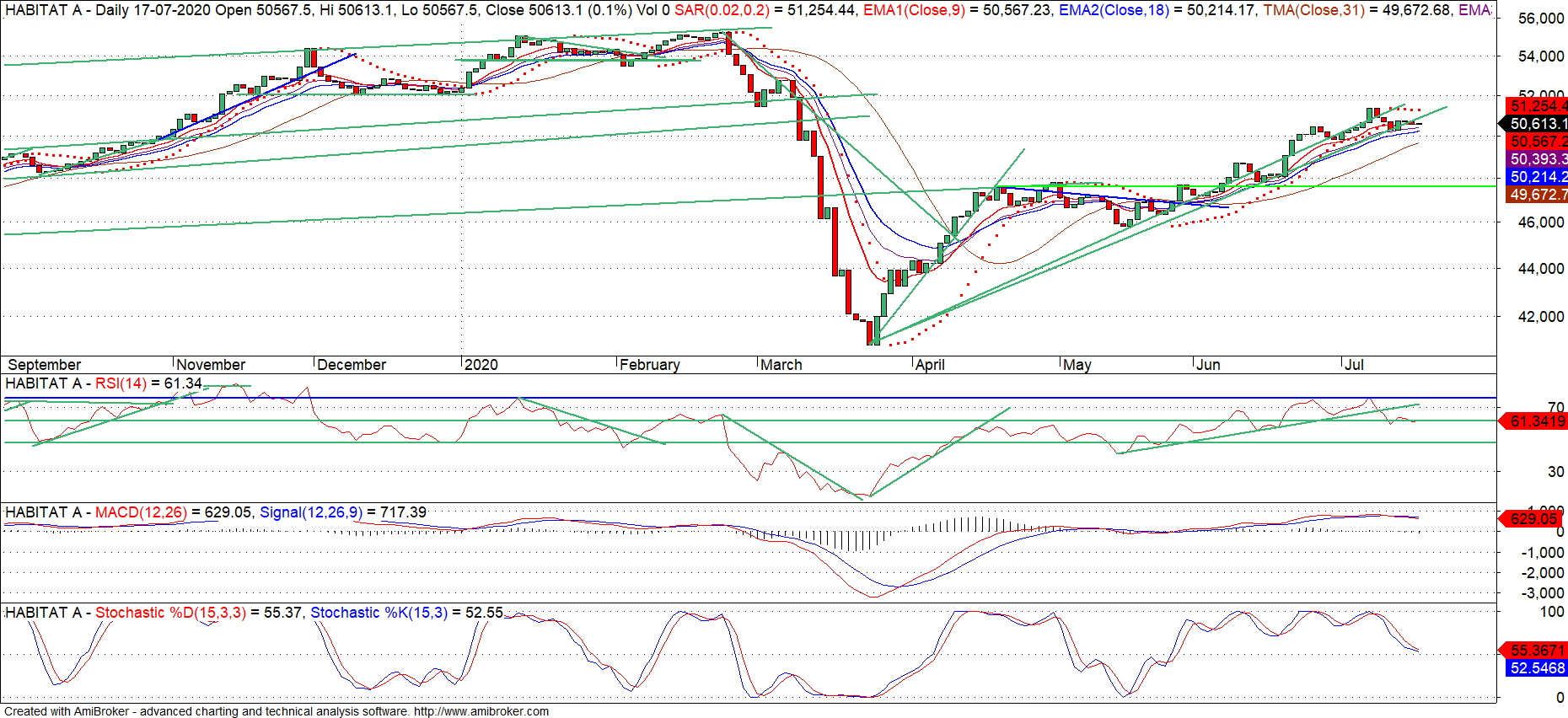This screenshot has height=718, width=1568.
Task: Click the 44,000 price axis label
Action: (1541, 269)
